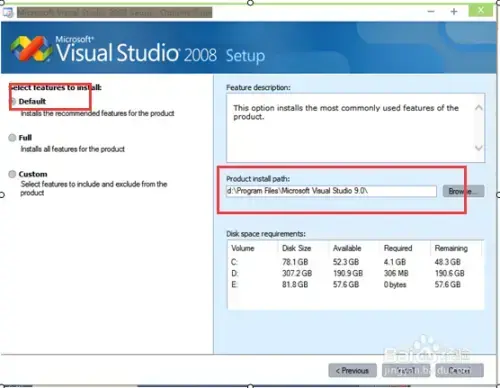Select the Custom installation radio button
The image size is (500, 388).
pyautogui.click(x=12, y=174)
